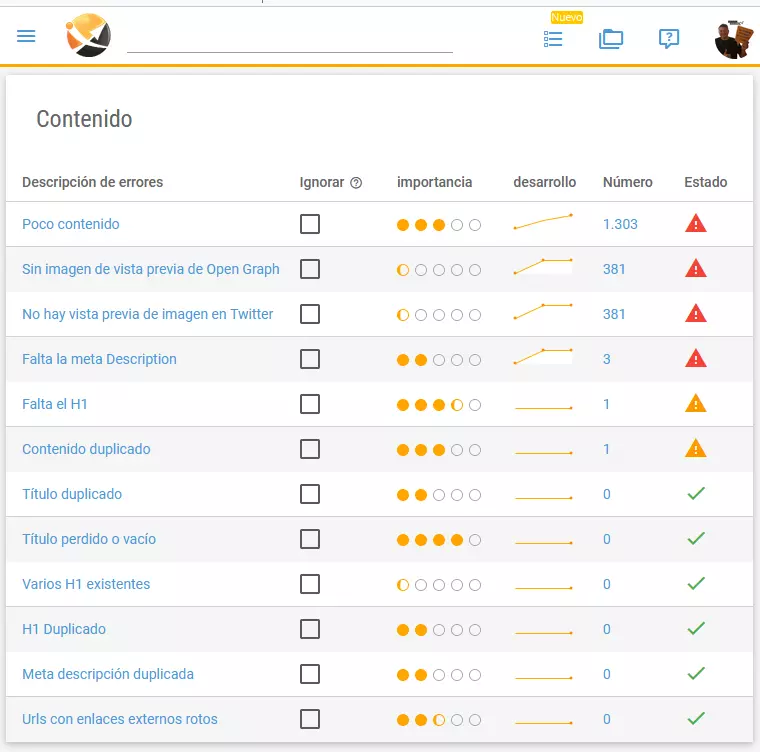Click the Número column header
The image size is (760, 752).
[627, 182]
